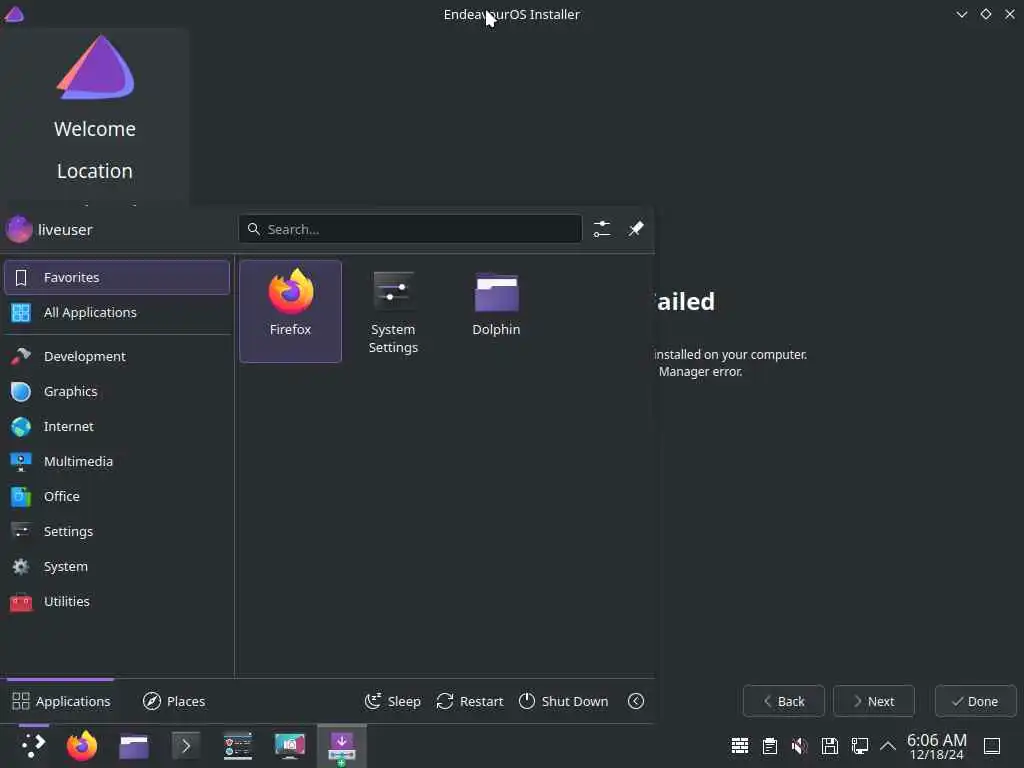Viewport: 1024px width, 768px height.
Task: Open clipboard tray icon
Action: 770,746
